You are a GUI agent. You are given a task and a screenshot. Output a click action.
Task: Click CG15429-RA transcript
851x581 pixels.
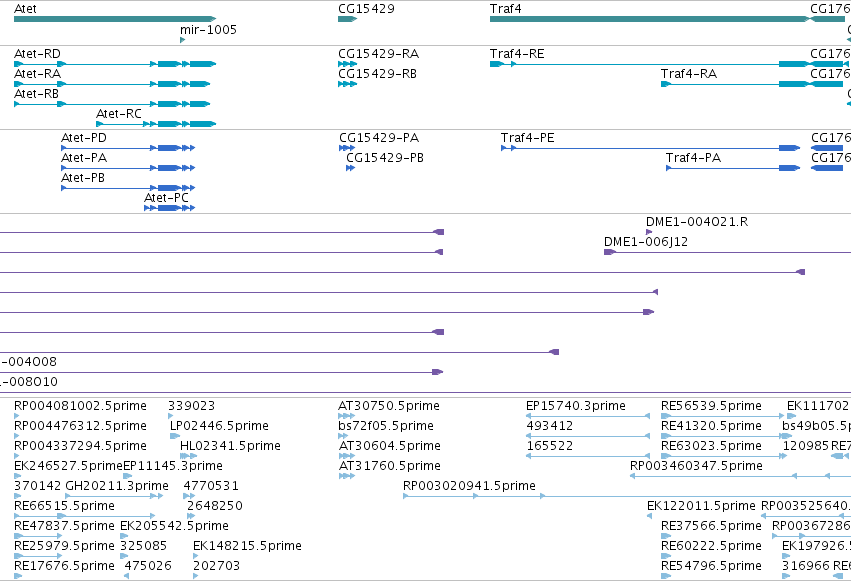pos(347,64)
